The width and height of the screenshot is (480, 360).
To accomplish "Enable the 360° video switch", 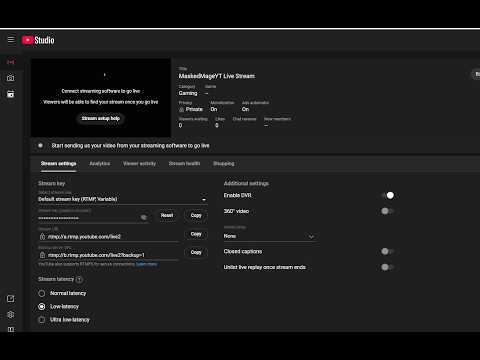I will (388, 211).
